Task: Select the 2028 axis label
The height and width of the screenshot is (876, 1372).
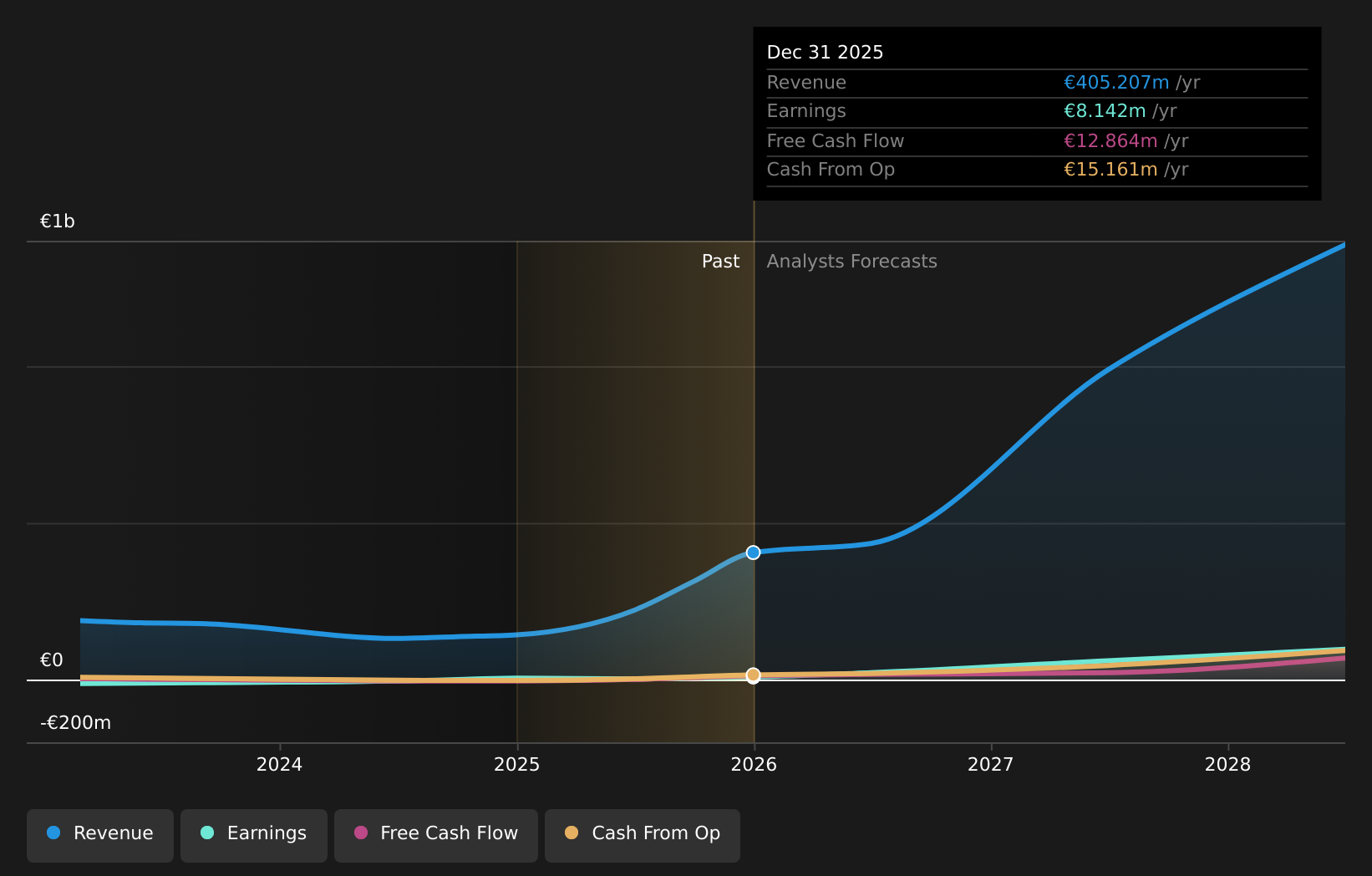Action: coord(1228,764)
